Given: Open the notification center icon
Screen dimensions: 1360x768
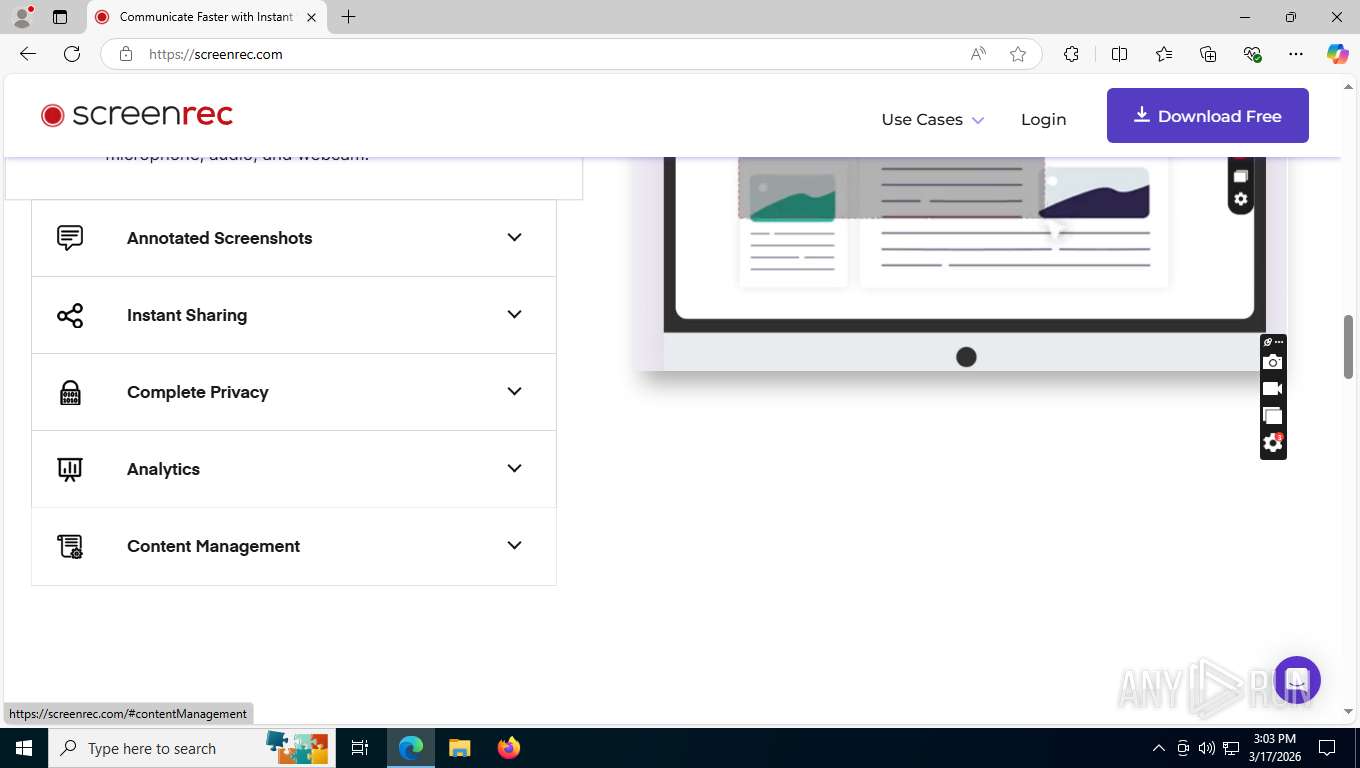Looking at the screenshot, I should coord(1327,748).
